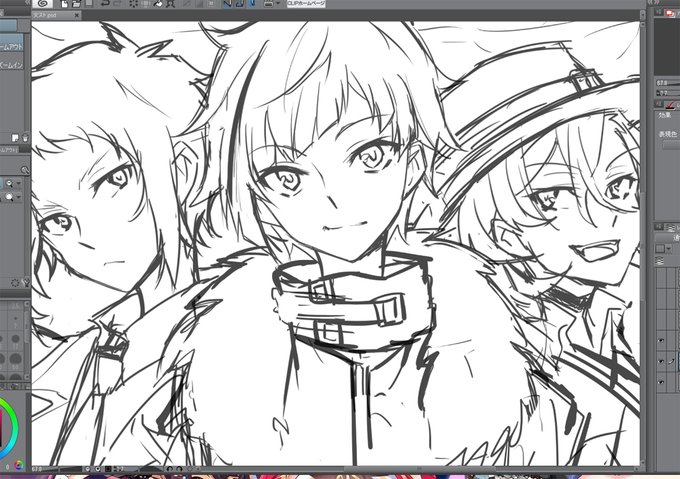Delete sub tool via trash icon

click(26, 138)
